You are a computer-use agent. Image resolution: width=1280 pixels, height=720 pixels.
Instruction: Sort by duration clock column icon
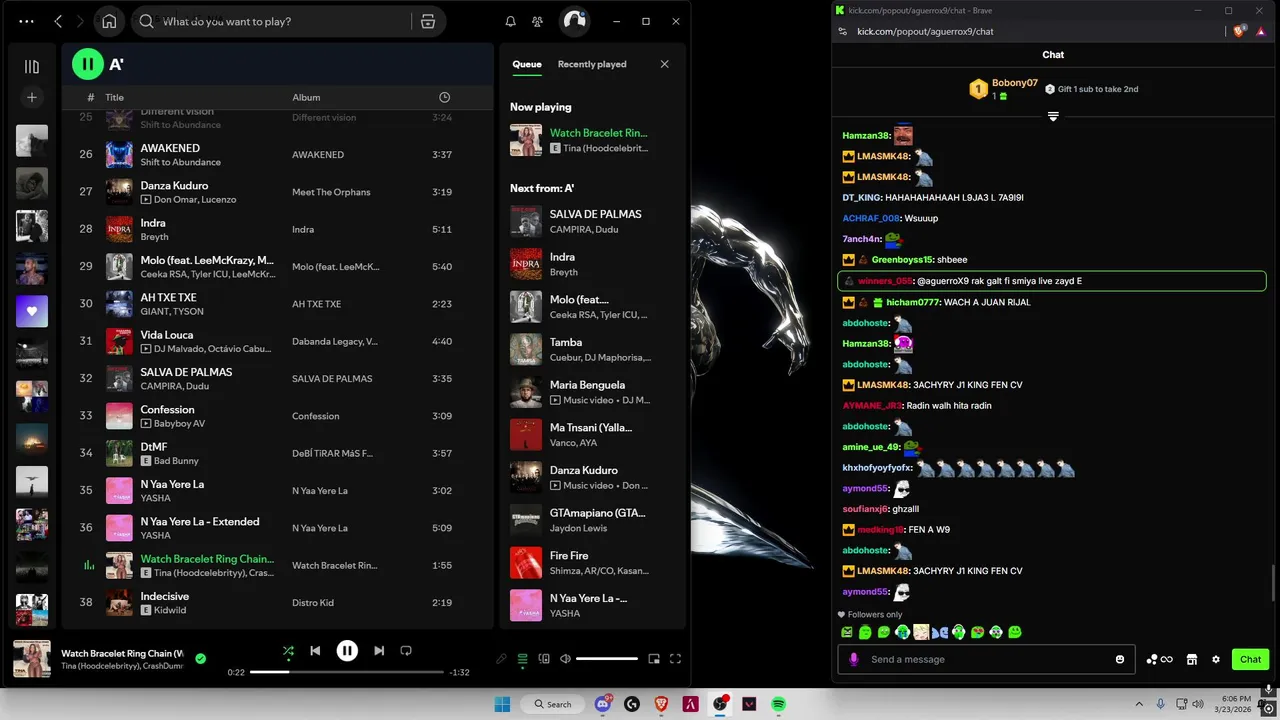444,97
